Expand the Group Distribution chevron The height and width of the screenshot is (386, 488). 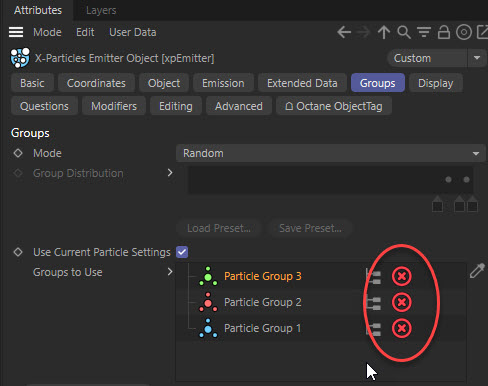point(170,173)
